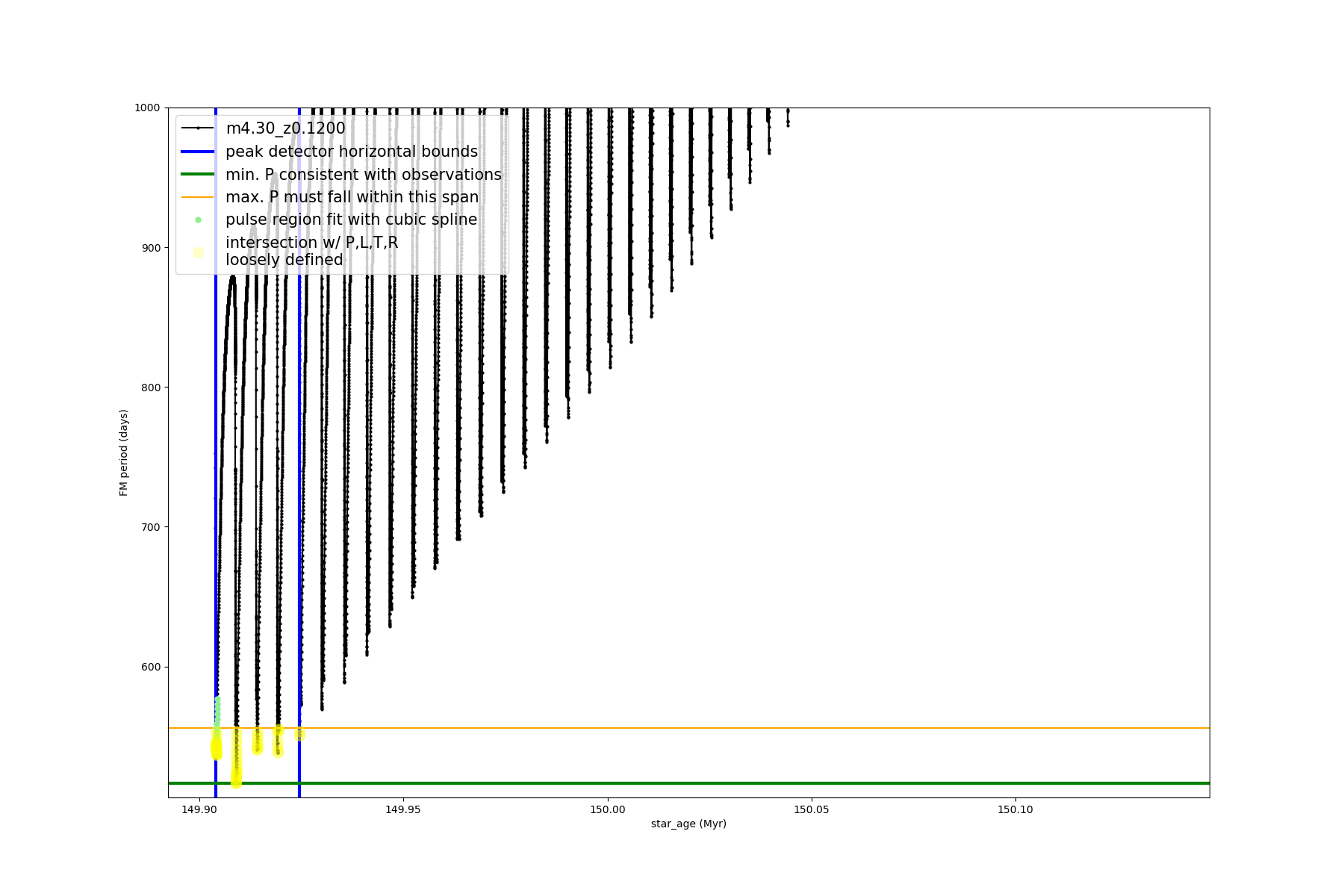Click the pale yellow dot legend marker
This screenshot has height=896, width=1344.
point(198,252)
